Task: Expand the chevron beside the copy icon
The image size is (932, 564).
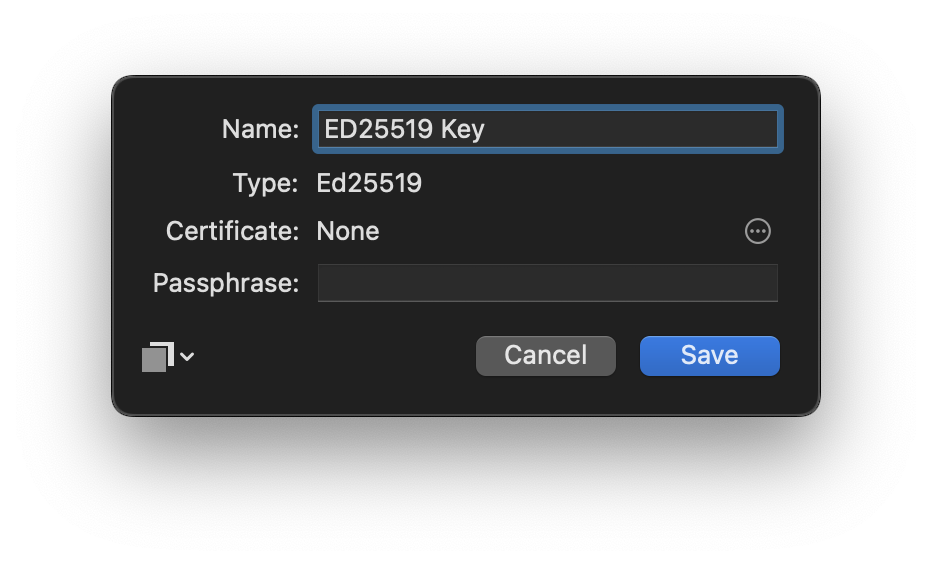Action: (x=187, y=356)
